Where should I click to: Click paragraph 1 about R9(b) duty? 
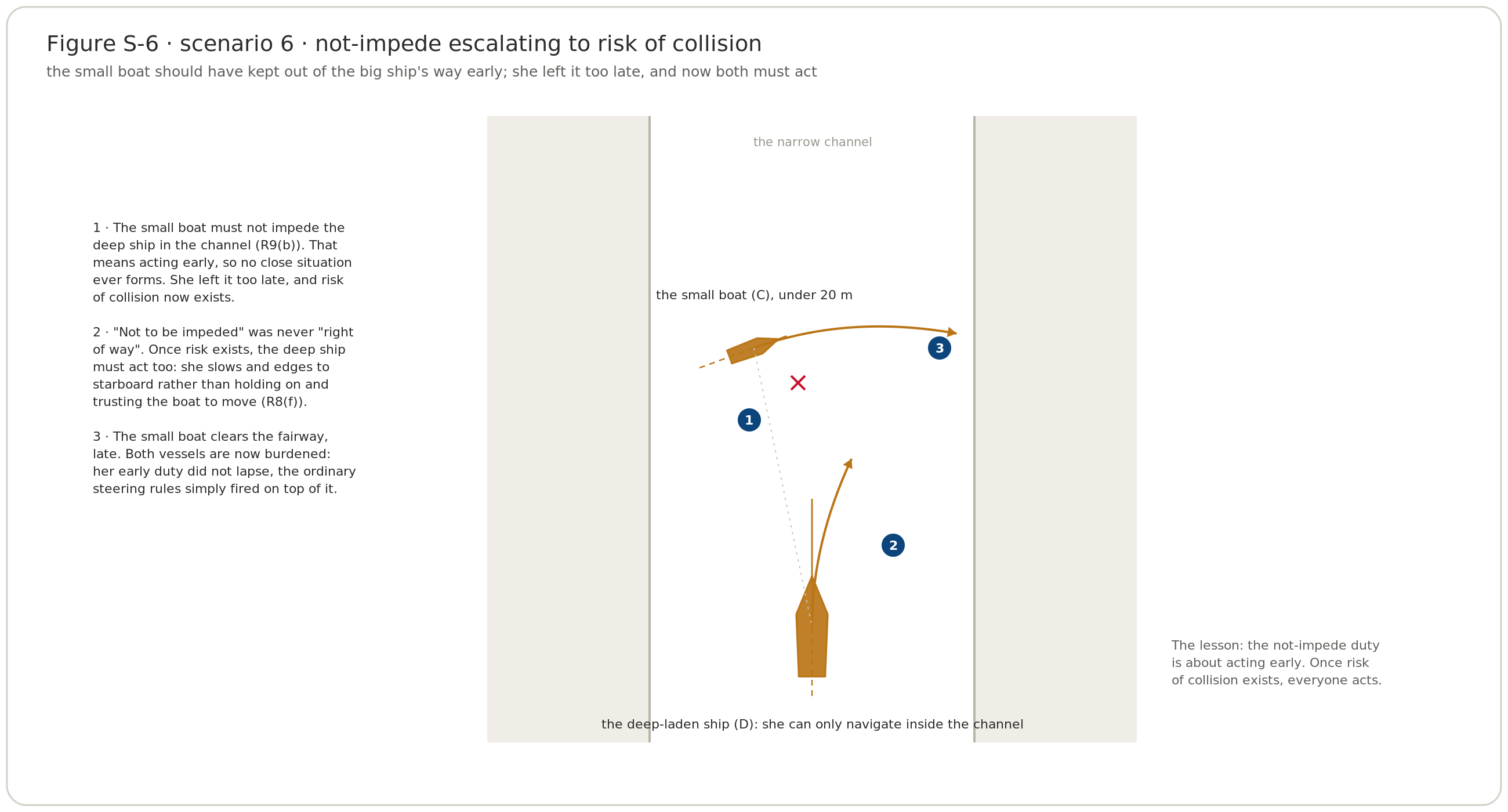[x=223, y=263]
